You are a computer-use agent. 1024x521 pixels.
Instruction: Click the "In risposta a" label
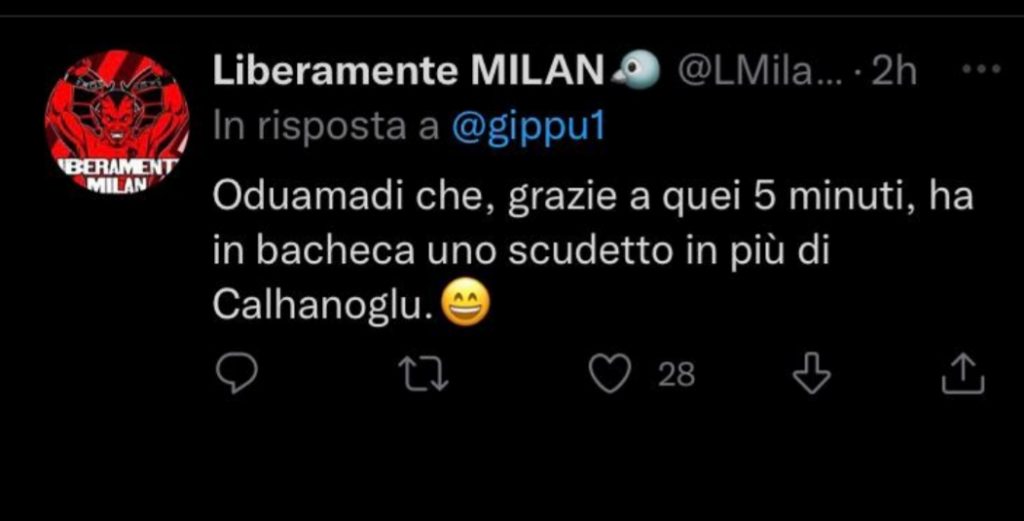point(326,130)
